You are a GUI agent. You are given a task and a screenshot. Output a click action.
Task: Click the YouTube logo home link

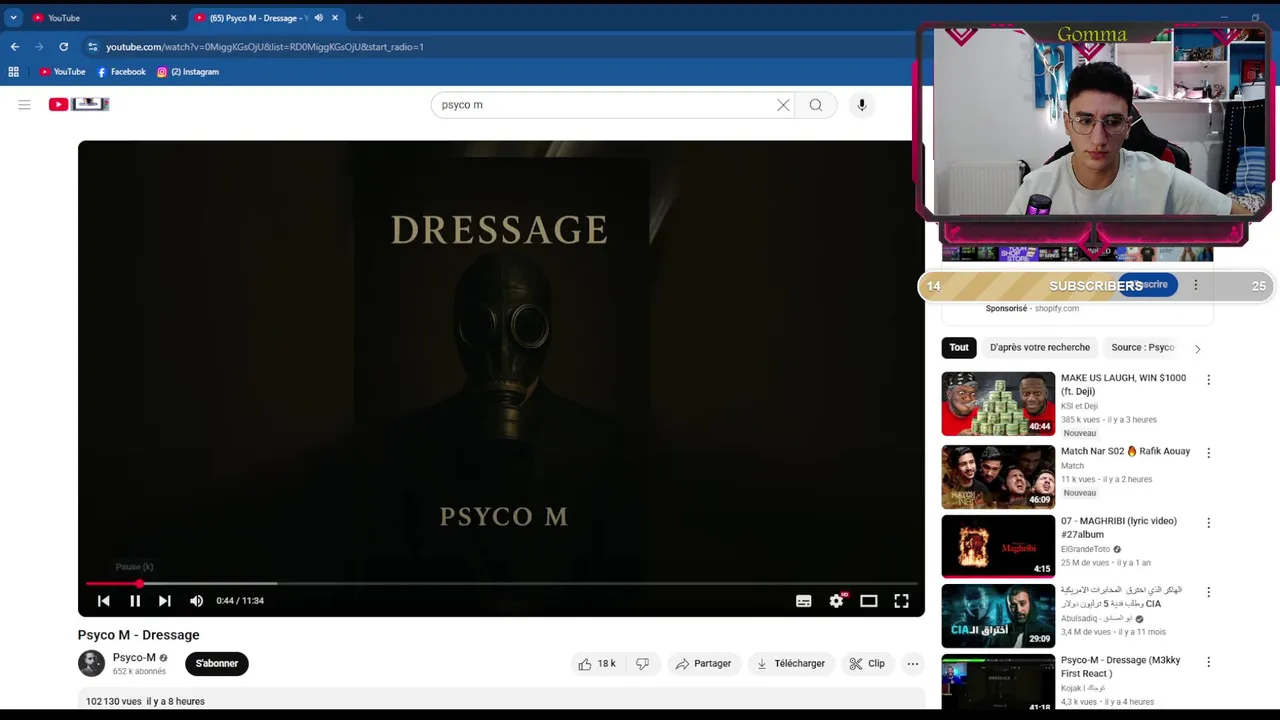pyautogui.click(x=78, y=104)
